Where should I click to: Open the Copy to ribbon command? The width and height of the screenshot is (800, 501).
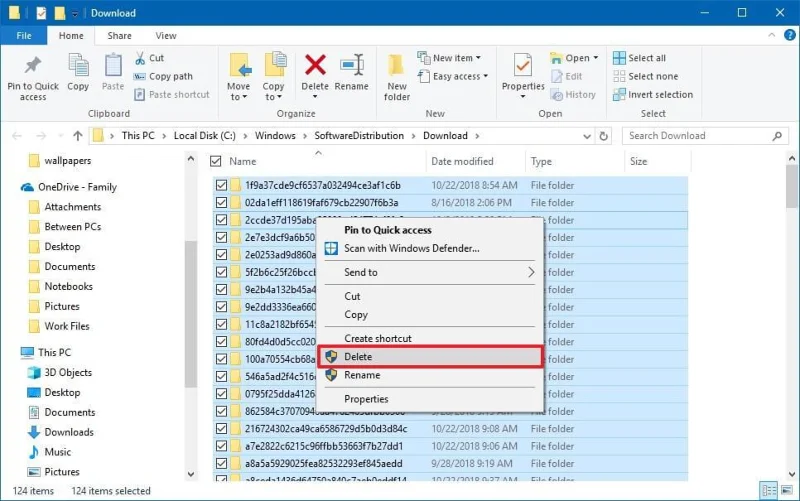[x=274, y=77]
